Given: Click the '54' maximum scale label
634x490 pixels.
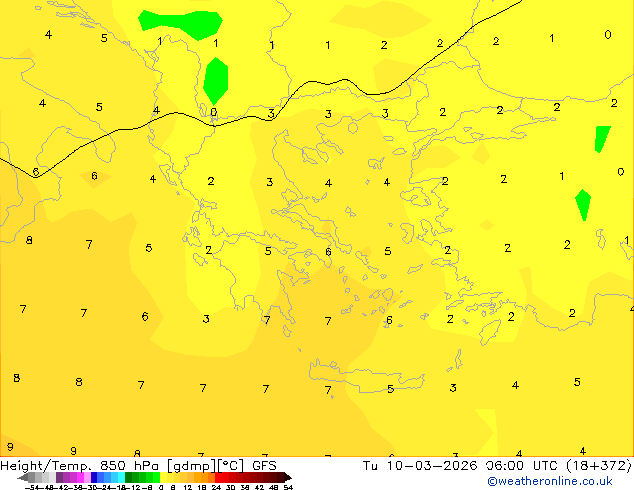Looking at the screenshot, I should [288, 487].
